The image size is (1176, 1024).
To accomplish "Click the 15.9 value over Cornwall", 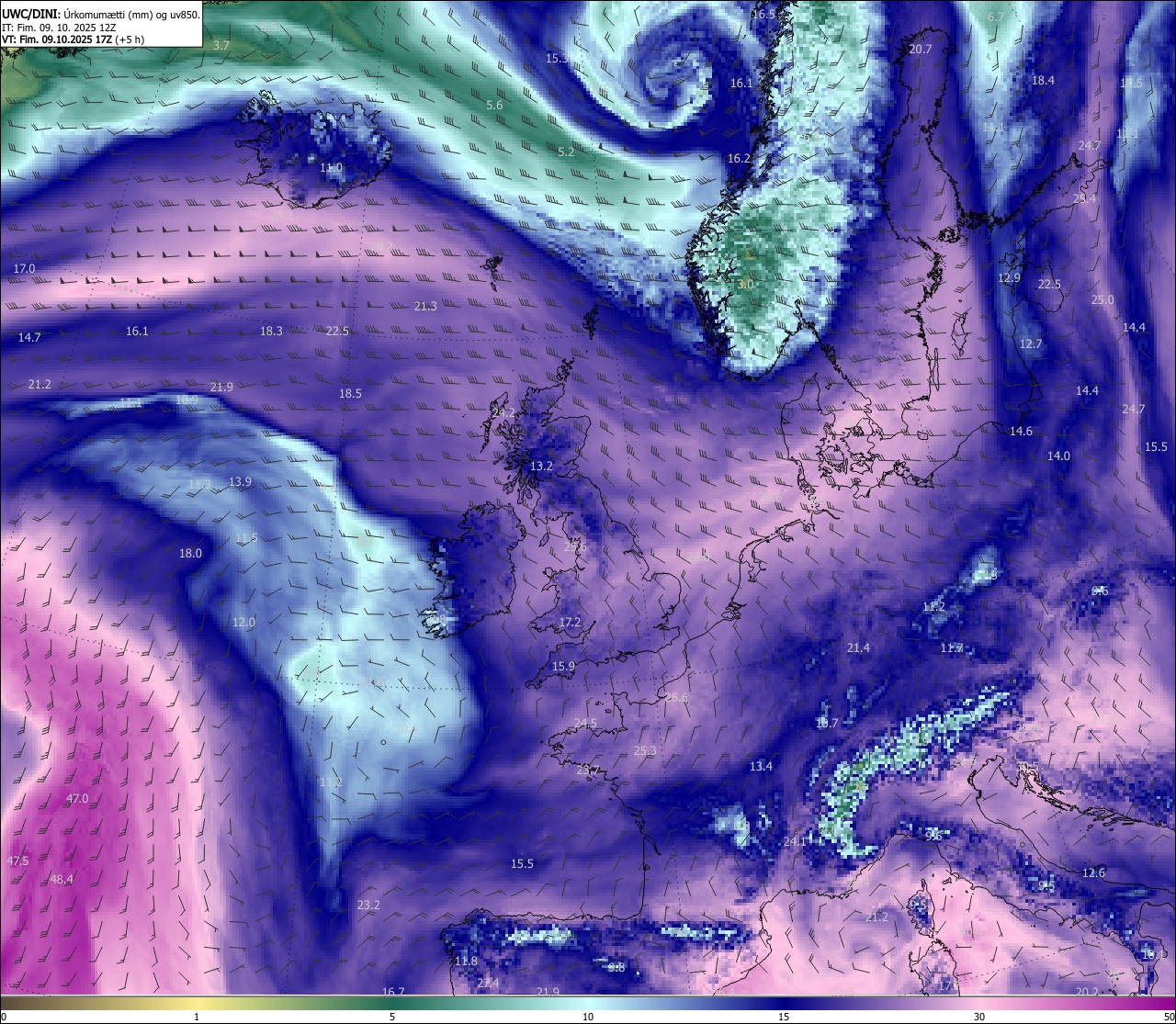I will pyautogui.click(x=563, y=666).
